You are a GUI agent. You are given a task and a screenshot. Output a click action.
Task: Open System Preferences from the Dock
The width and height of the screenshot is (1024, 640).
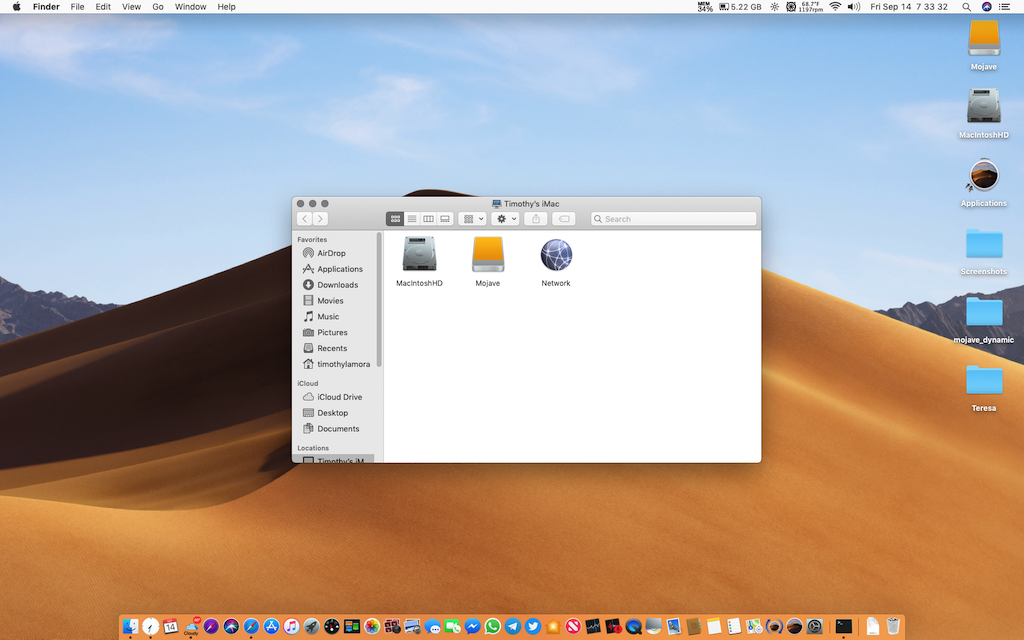[814, 626]
